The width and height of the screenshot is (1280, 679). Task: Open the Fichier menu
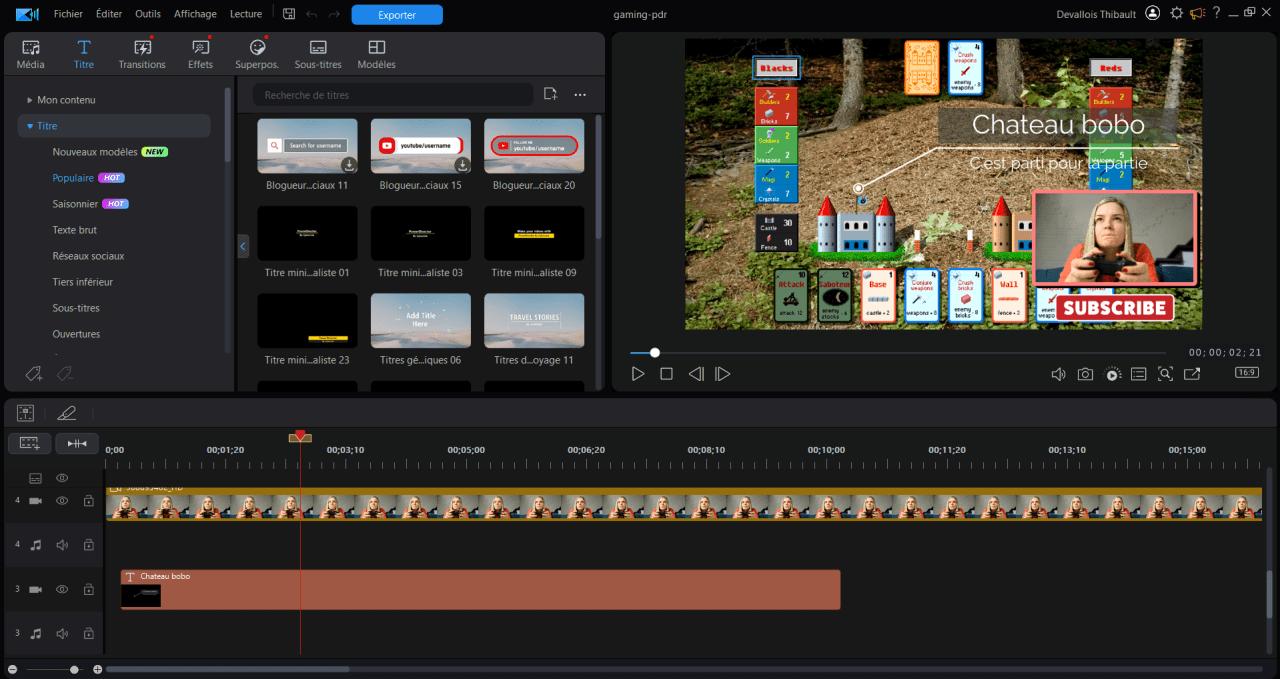point(67,13)
